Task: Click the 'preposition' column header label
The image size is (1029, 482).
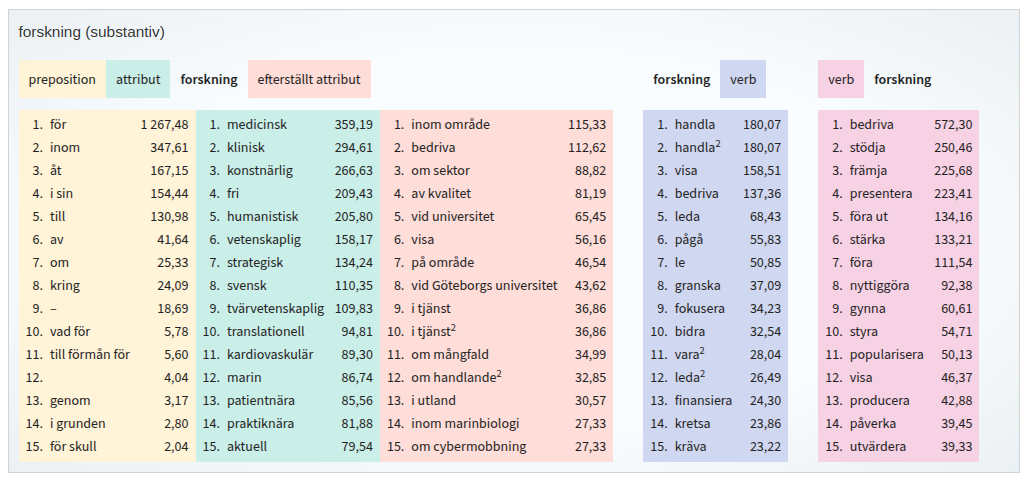Action: pyautogui.click(x=62, y=79)
